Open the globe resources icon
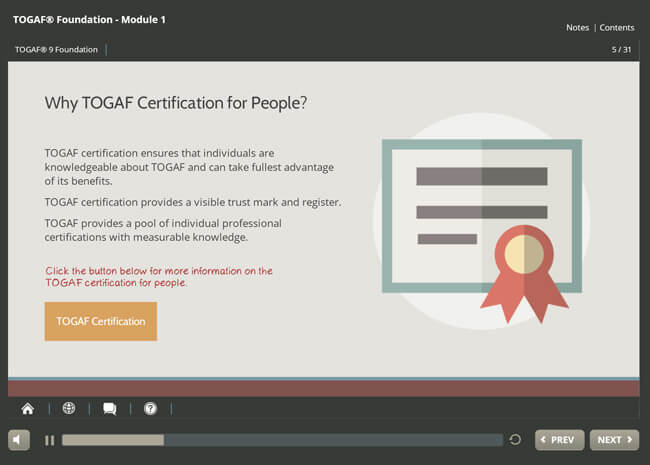Viewport: 650px width, 465px height. [x=69, y=408]
